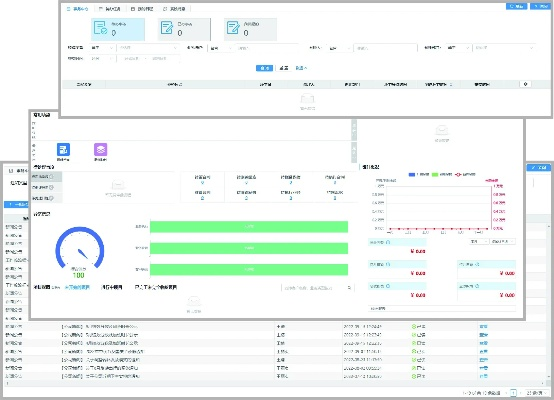This screenshot has height=400, width=554.
Task: Toggle green series in chart legend
Action: [442, 174]
